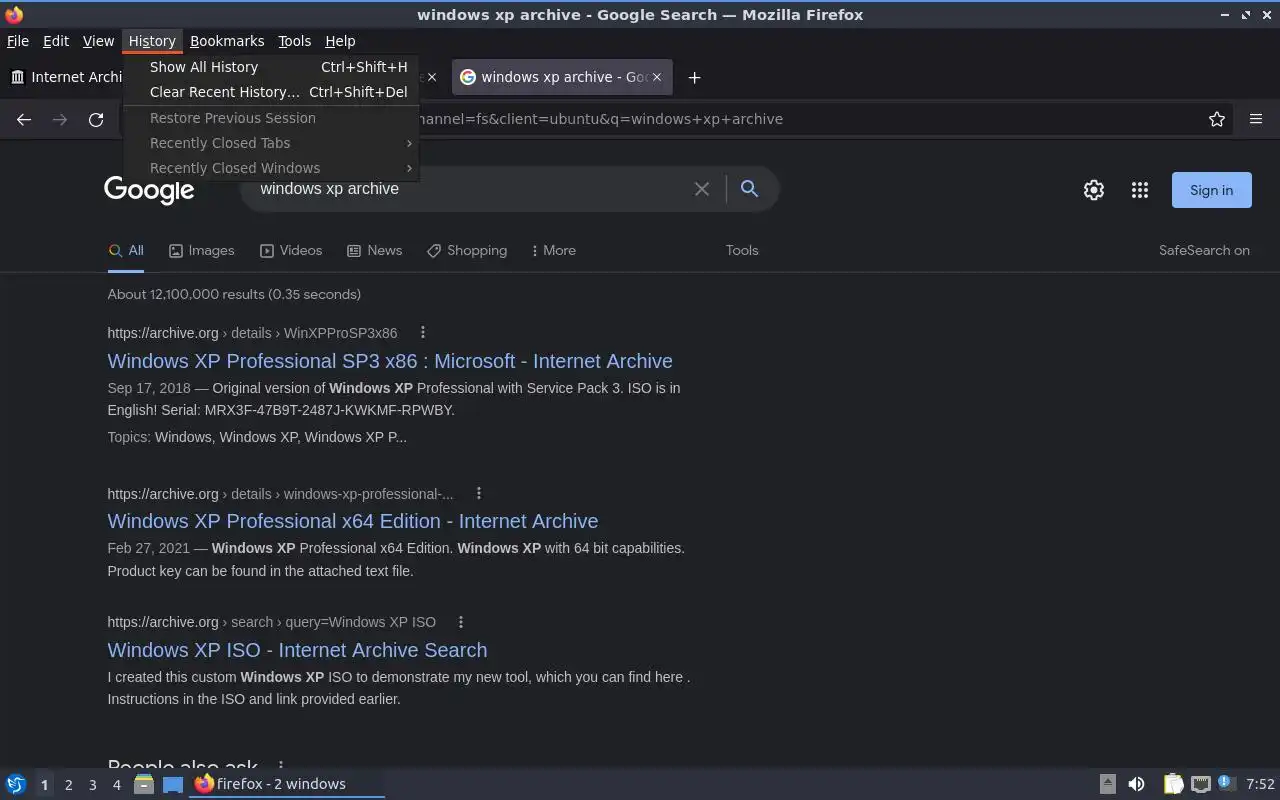Select Show All History
This screenshot has height=800, width=1280.
click(271, 67)
